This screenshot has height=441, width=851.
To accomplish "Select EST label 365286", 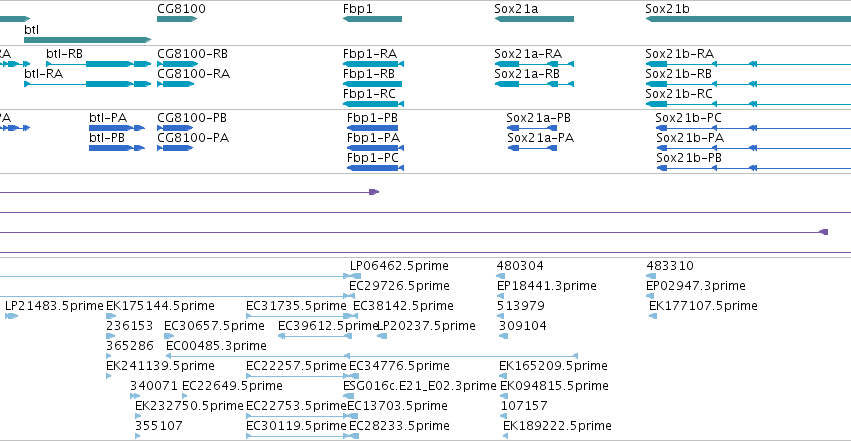I will 130,346.
